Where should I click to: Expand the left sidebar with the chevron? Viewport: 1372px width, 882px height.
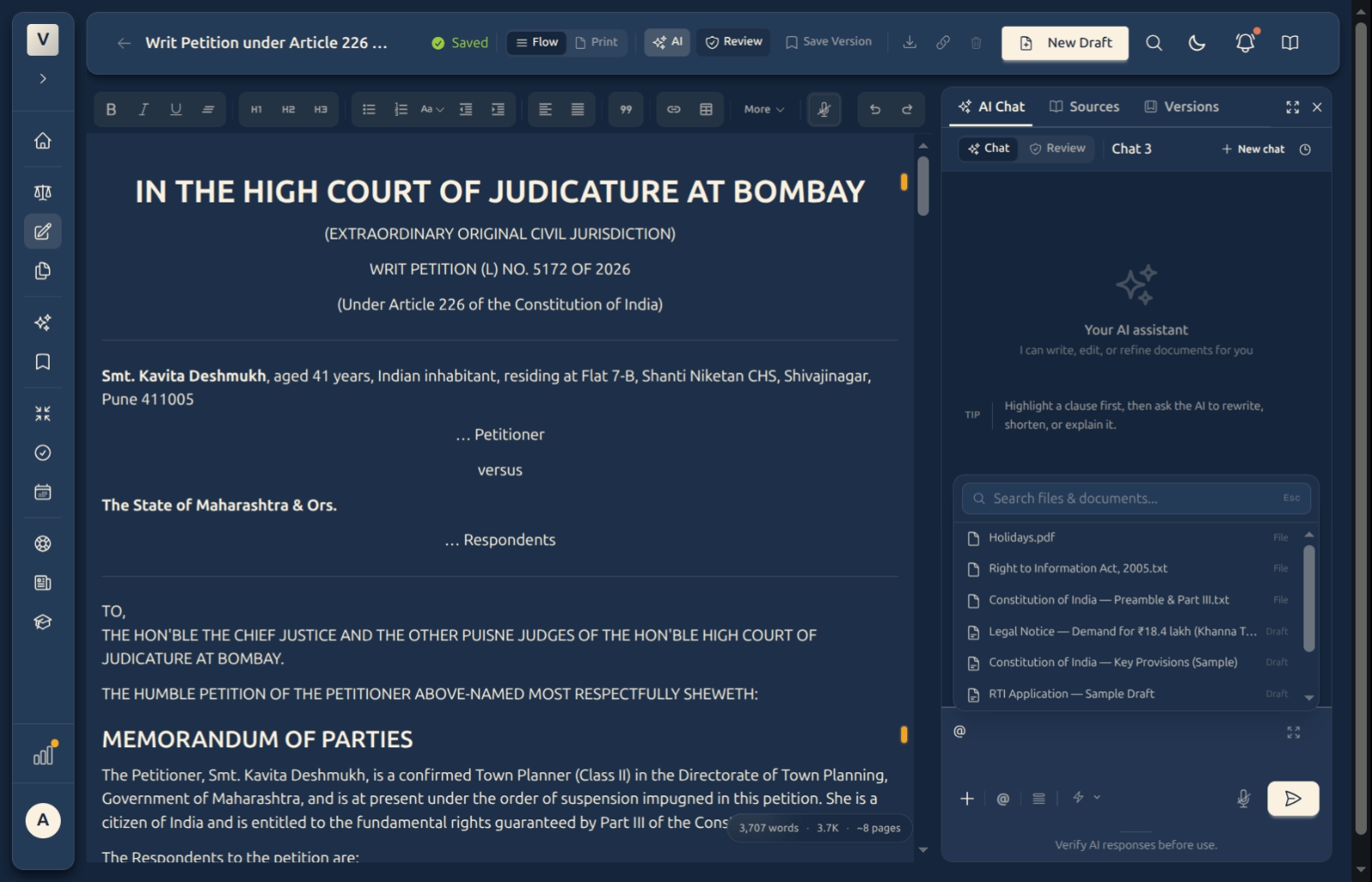[43, 79]
